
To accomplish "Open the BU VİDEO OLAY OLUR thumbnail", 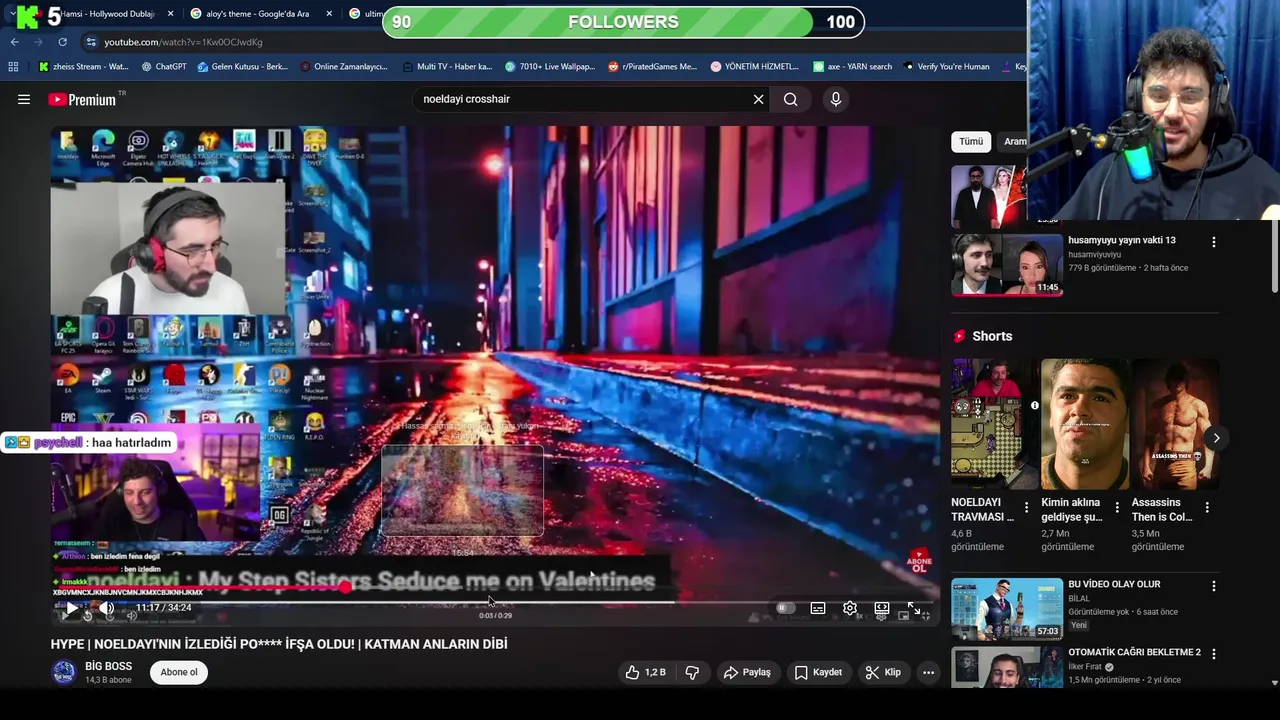I will click(1007, 608).
